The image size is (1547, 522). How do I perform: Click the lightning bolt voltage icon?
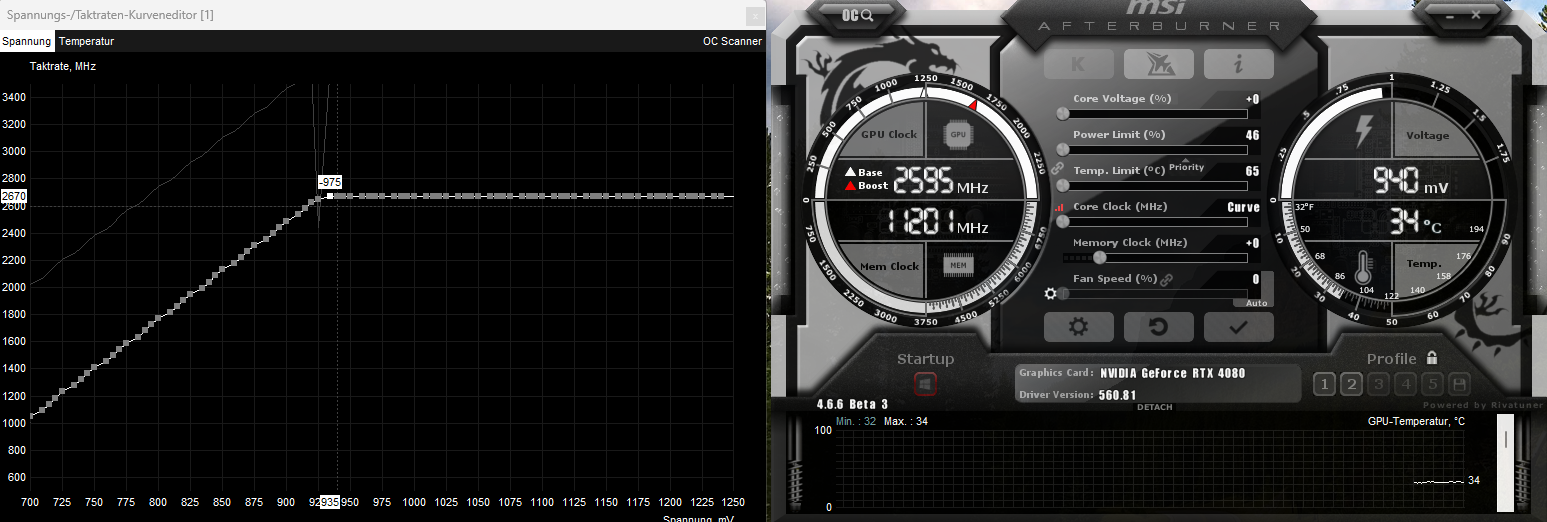[1364, 130]
